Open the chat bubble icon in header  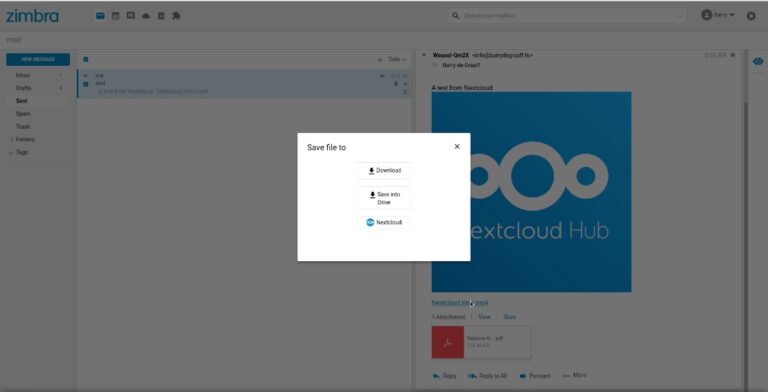(x=131, y=16)
